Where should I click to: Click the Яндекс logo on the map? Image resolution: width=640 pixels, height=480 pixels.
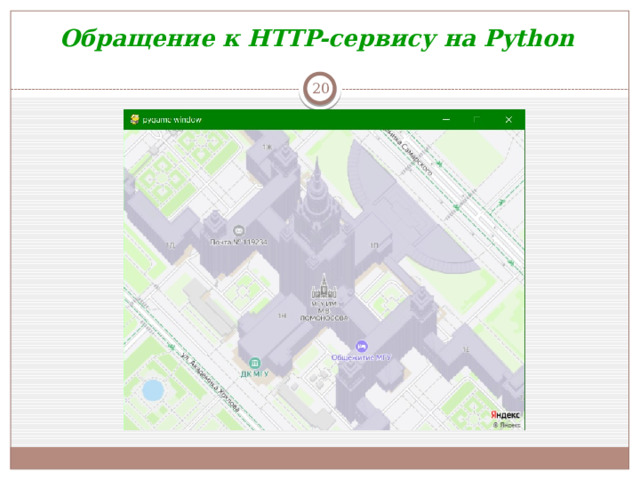coord(505,415)
